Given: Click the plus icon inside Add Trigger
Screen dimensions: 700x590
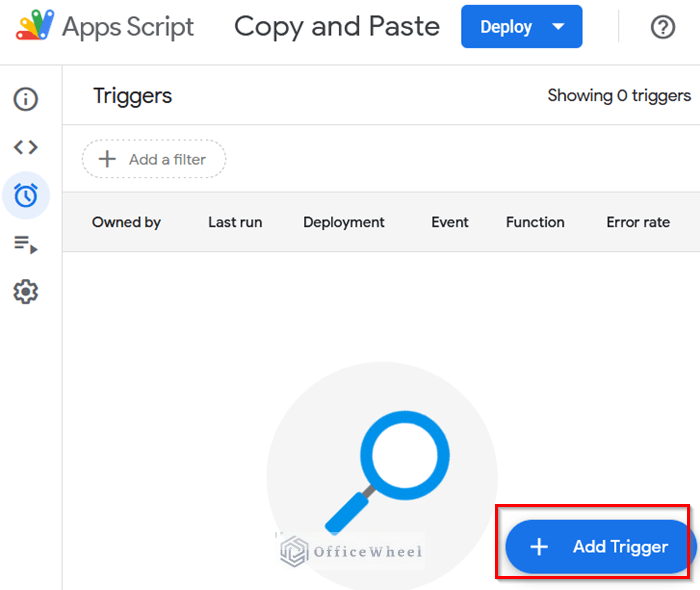Looking at the screenshot, I should pos(539,547).
